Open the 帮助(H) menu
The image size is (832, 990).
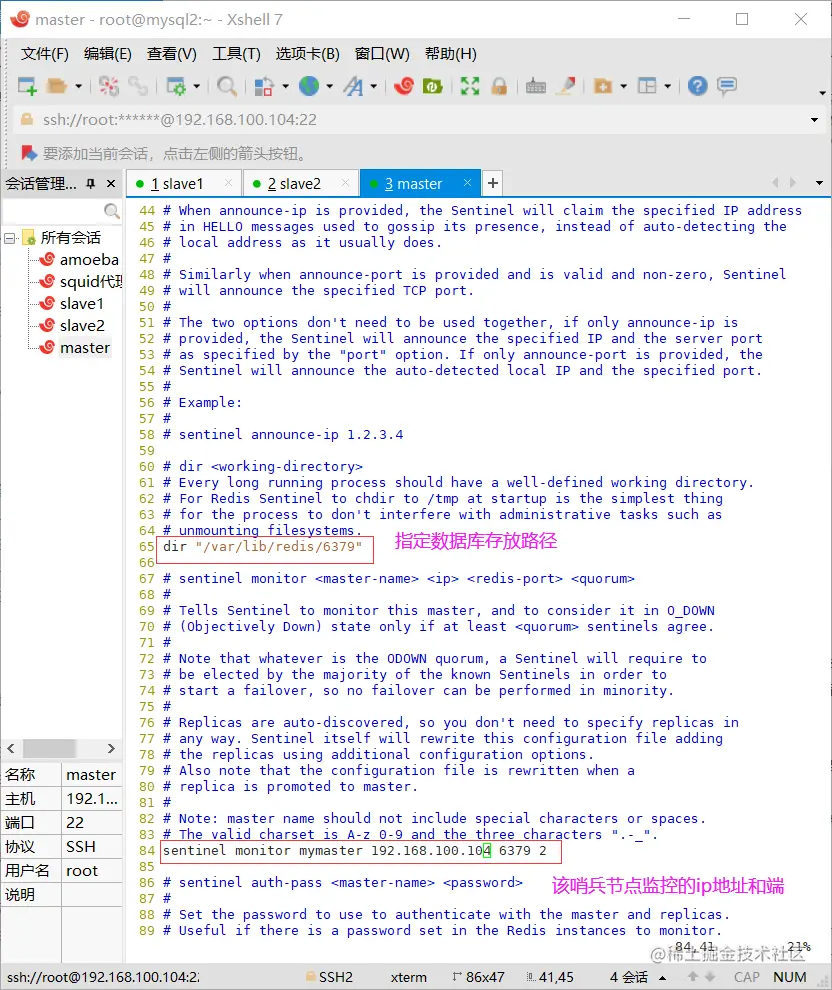click(451, 54)
